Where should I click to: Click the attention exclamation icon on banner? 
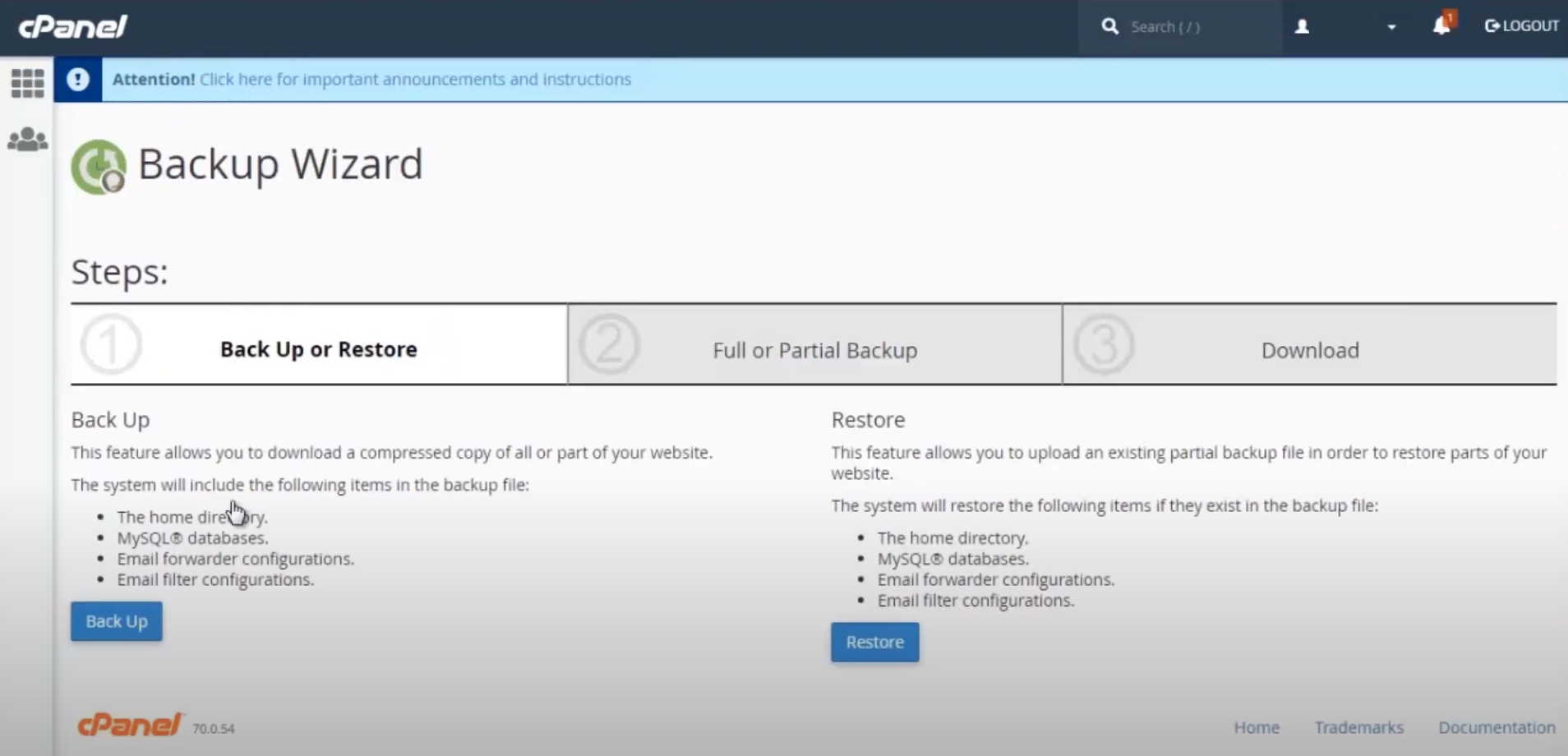tap(78, 79)
